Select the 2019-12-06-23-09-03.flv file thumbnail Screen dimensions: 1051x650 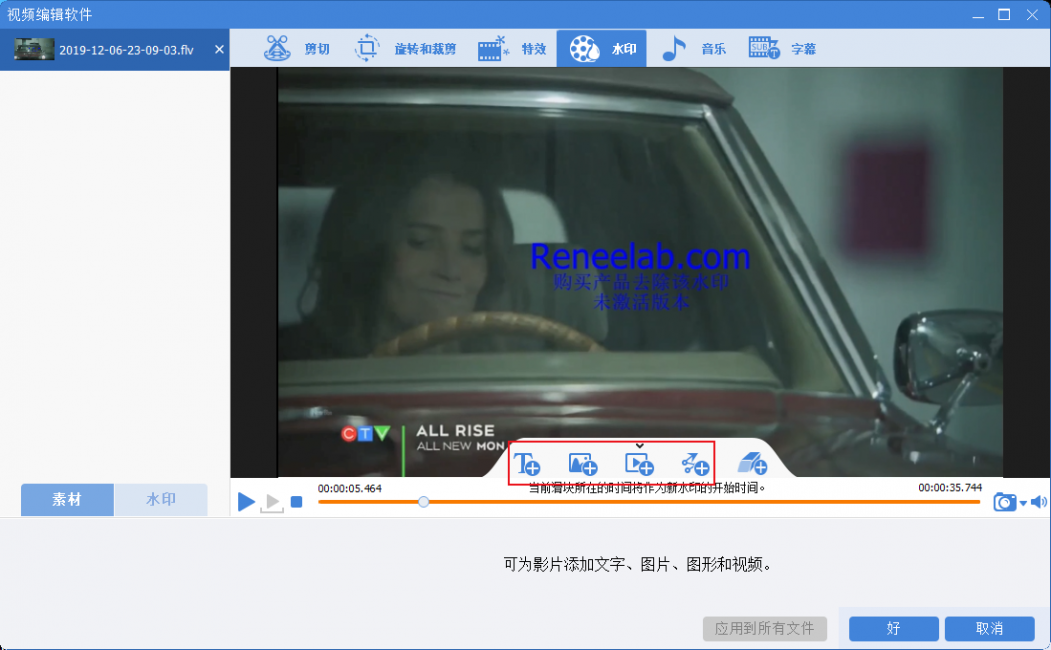tap(34, 50)
